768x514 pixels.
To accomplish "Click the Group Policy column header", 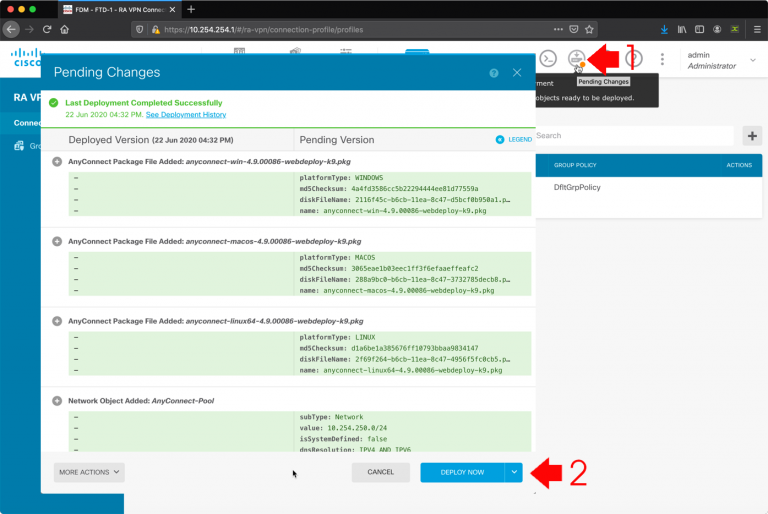I will coord(575,165).
